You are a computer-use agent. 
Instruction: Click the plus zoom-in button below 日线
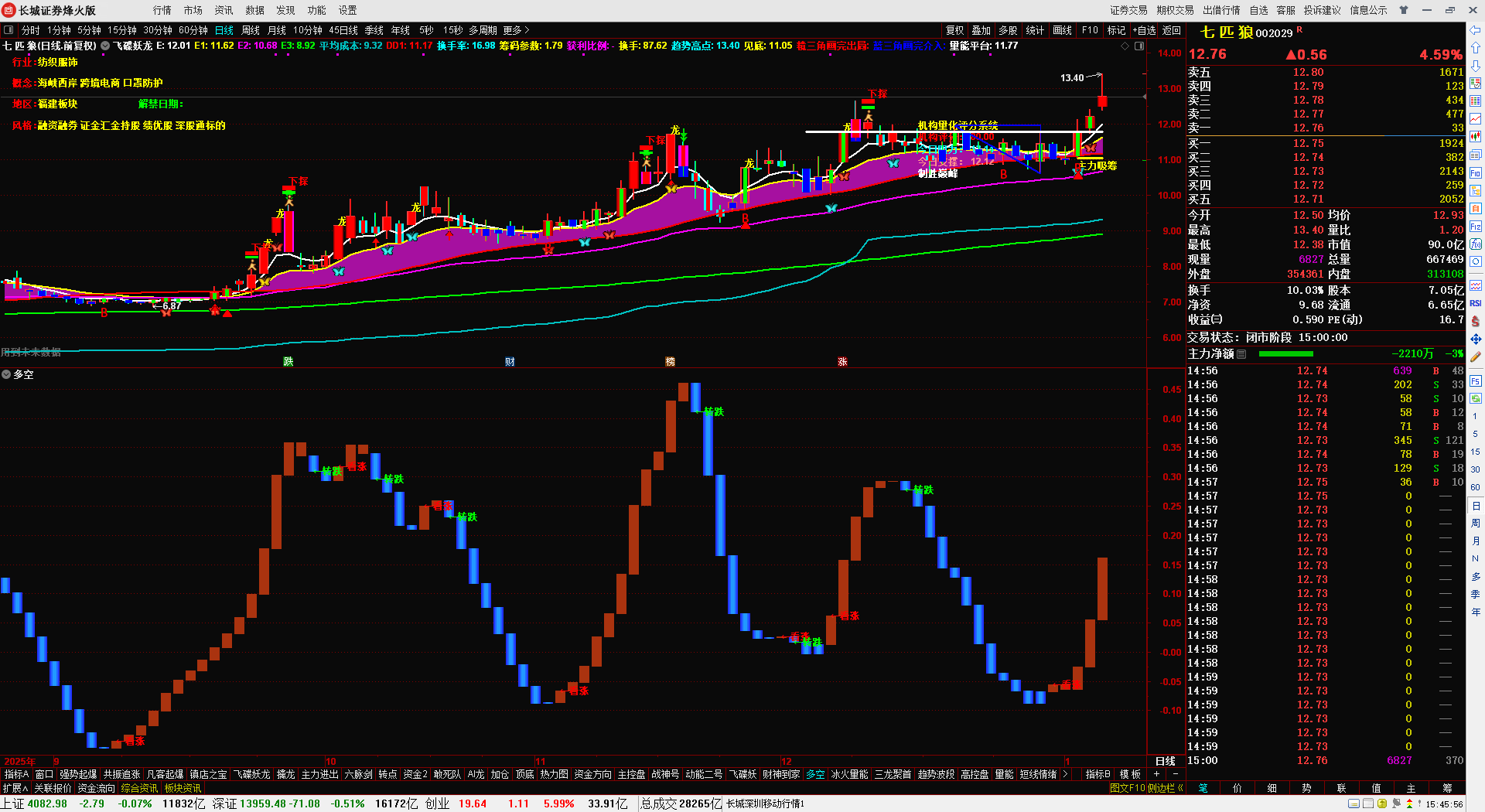point(1157,774)
